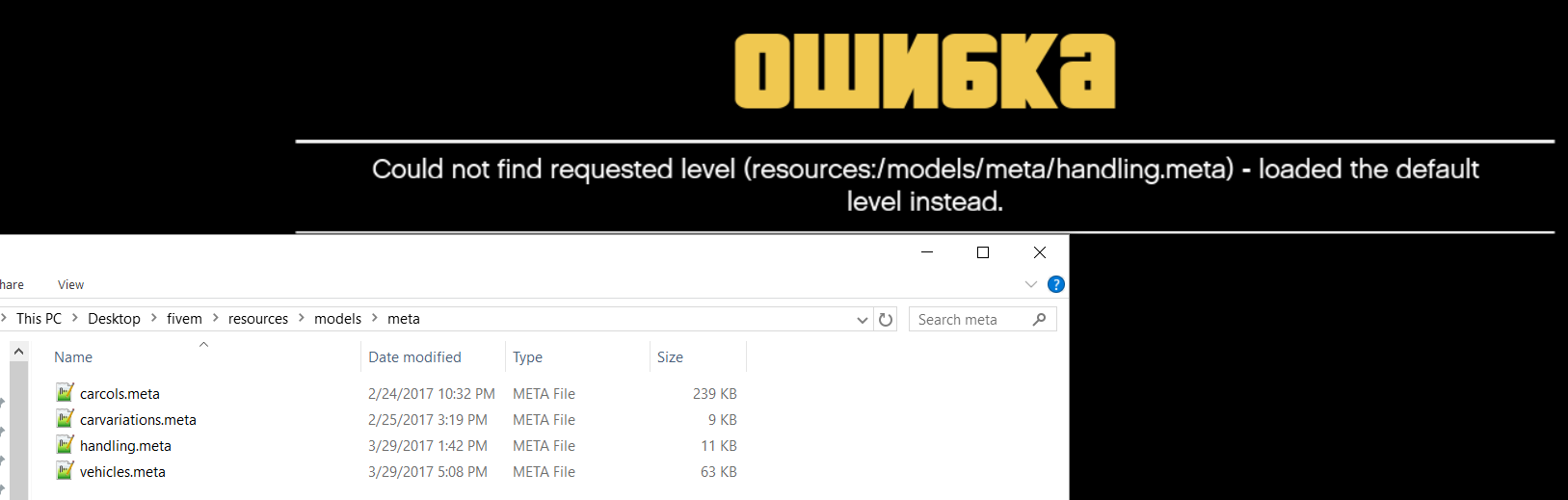Click the navigation pane scroll up arrow
The width and height of the screenshot is (1568, 500).
click(x=18, y=352)
